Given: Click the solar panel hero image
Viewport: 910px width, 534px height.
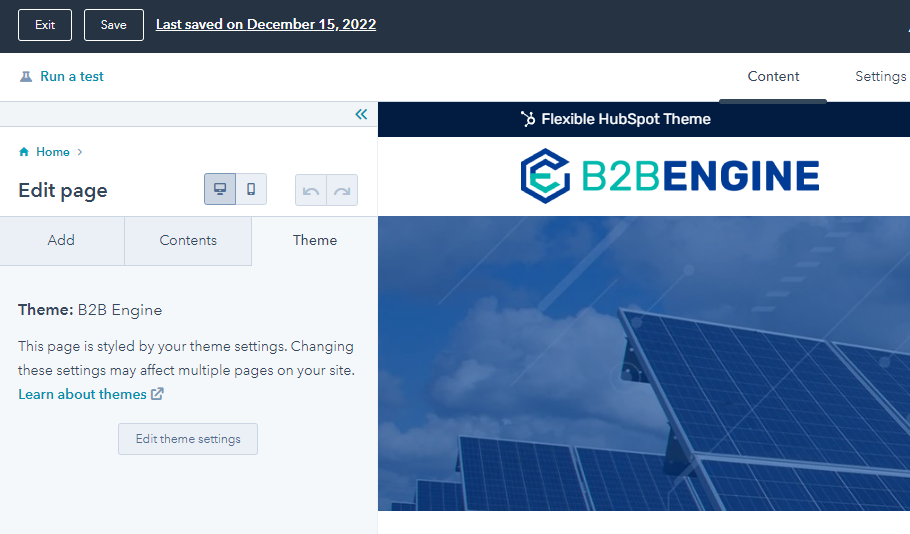Looking at the screenshot, I should tap(644, 364).
